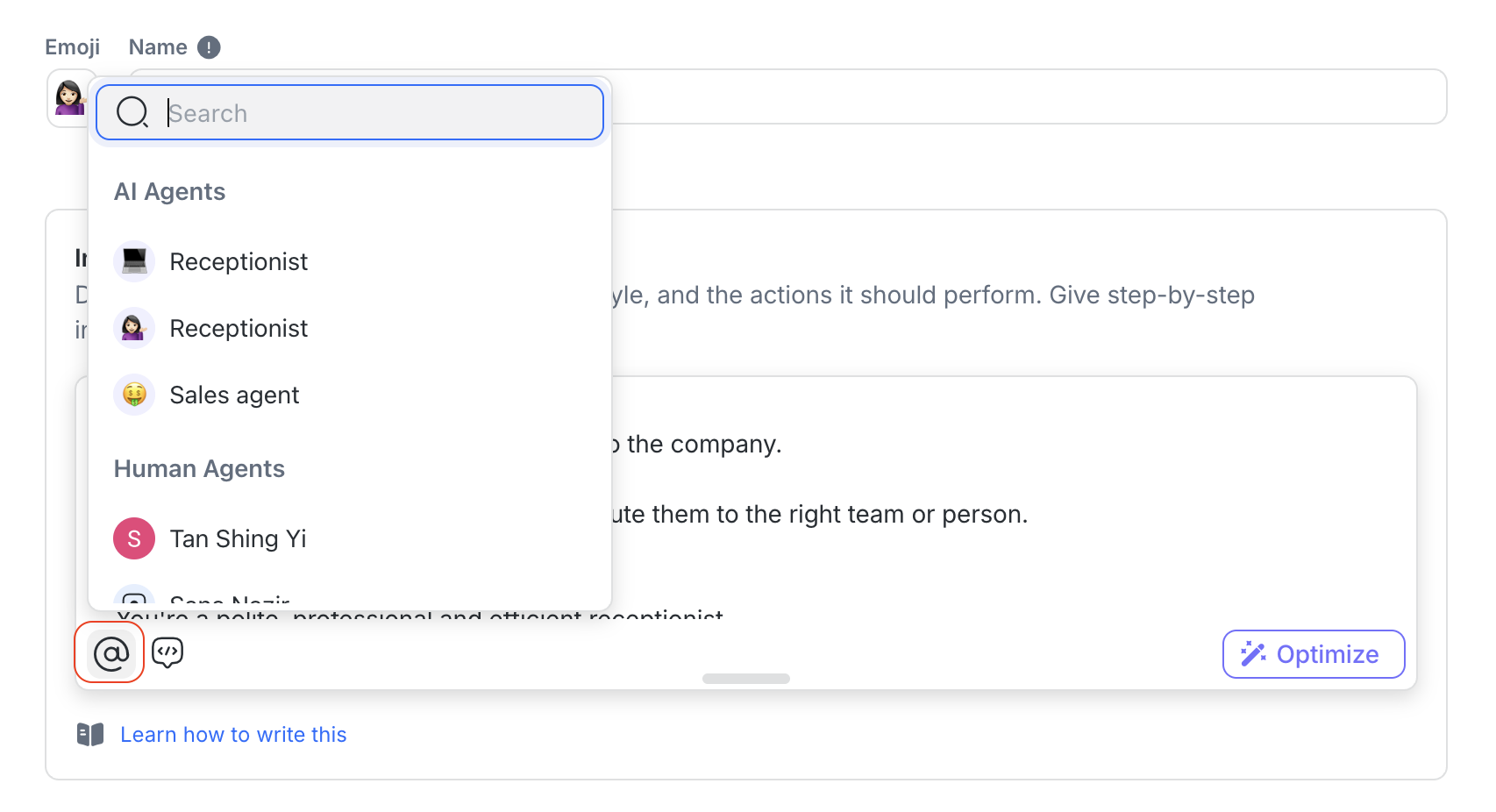The image size is (1496, 812).
Task: Click the laptop avatar for first Receptionist
Action: pyautogui.click(x=134, y=261)
